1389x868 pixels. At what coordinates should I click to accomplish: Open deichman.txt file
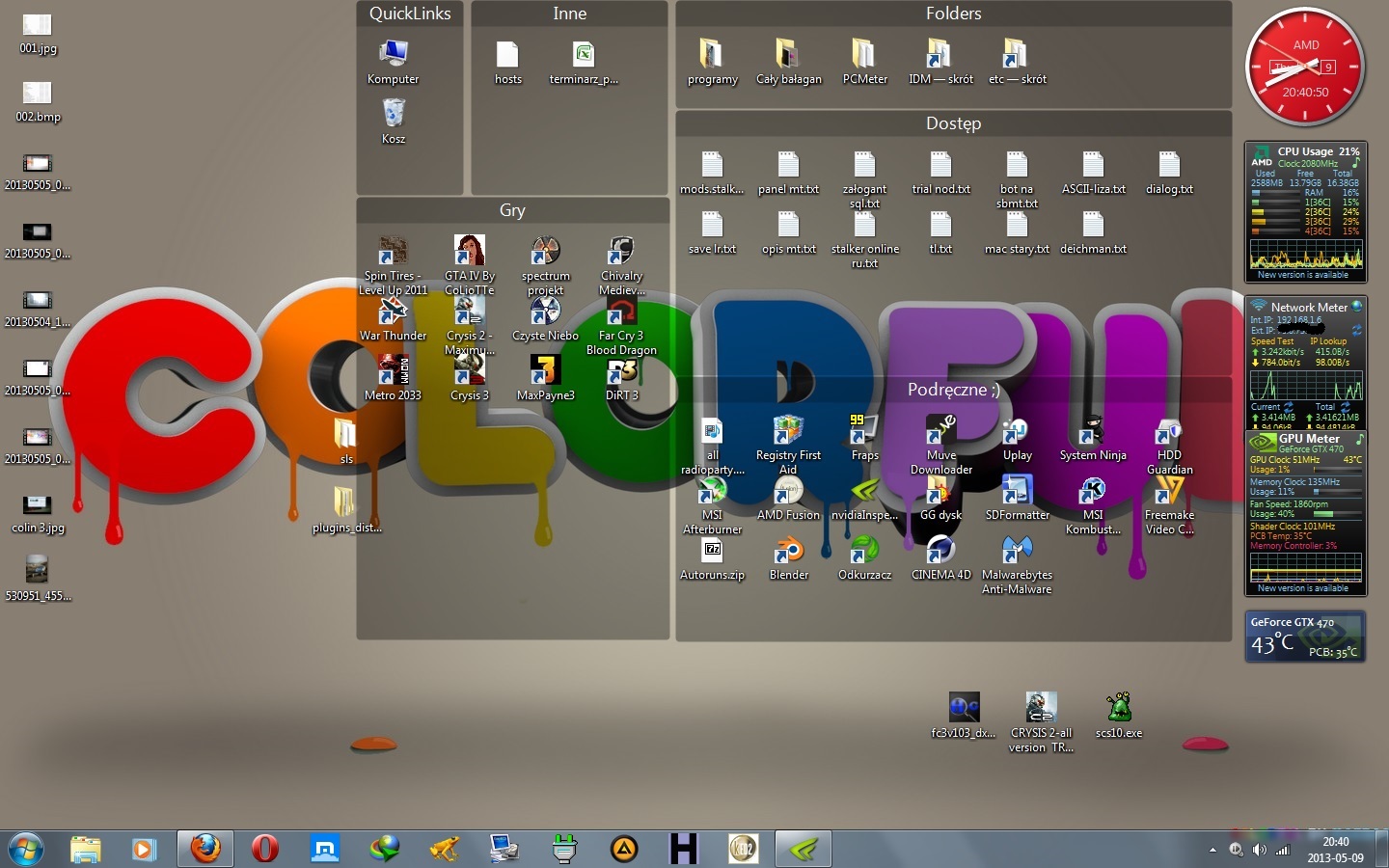coord(1093,232)
